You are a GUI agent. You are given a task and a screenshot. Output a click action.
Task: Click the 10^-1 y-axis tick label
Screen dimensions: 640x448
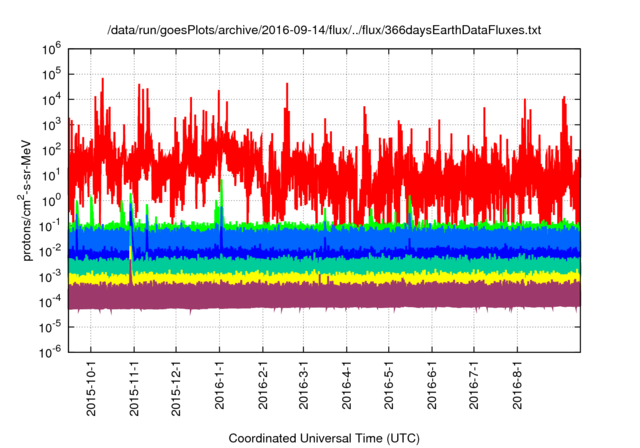point(51,226)
